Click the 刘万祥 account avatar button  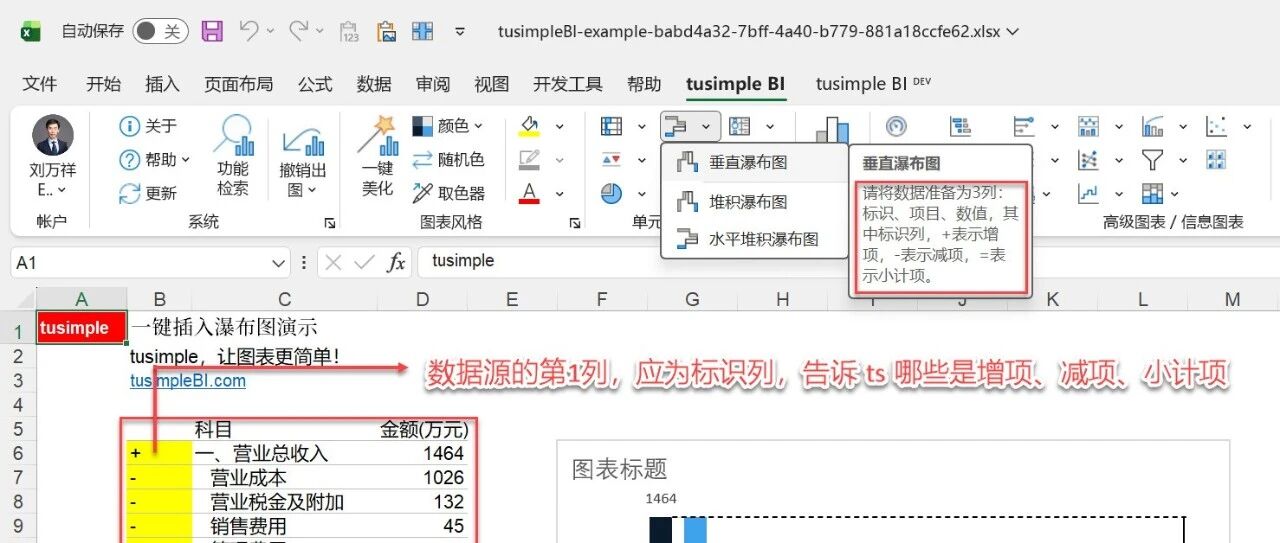coord(52,155)
